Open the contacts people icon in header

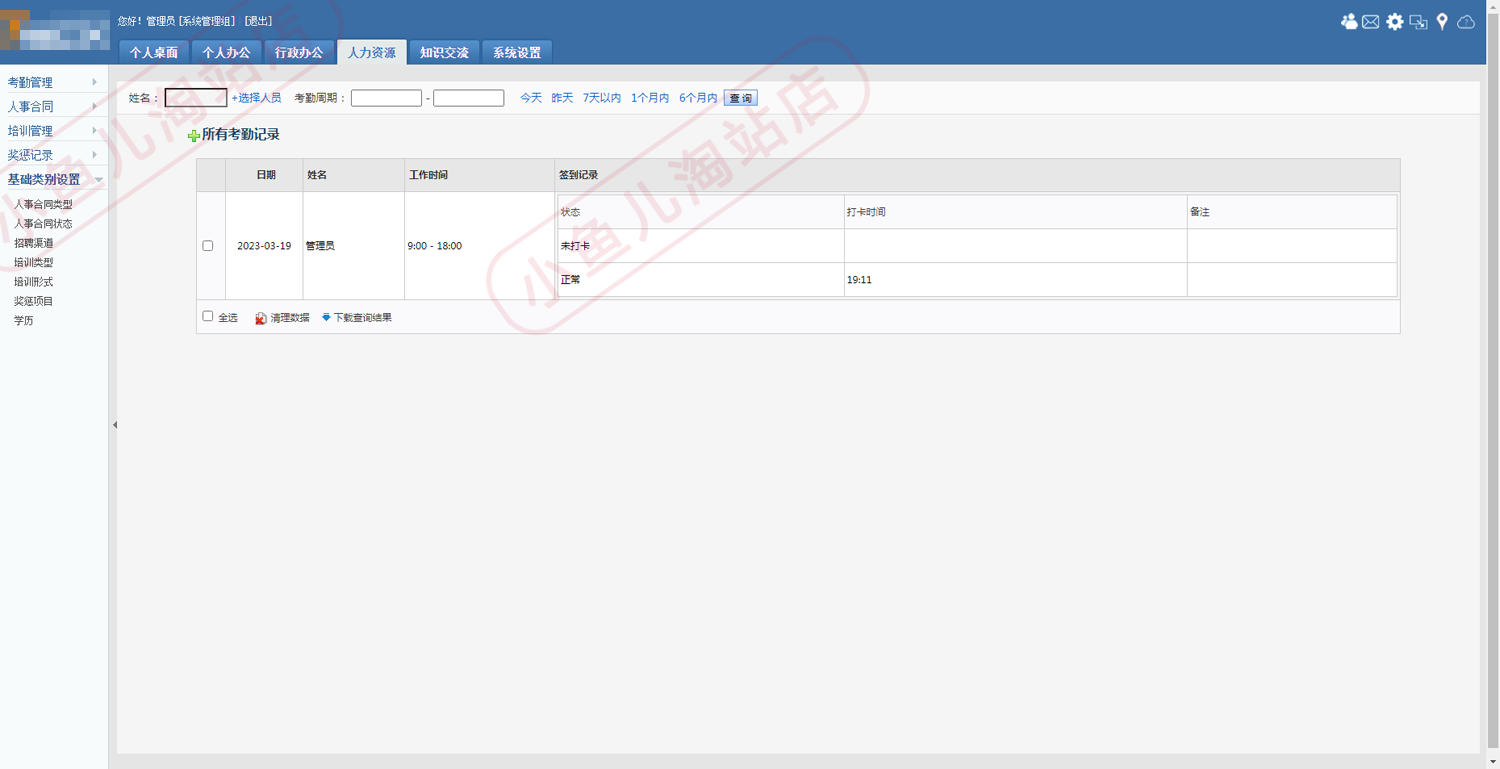point(1349,21)
